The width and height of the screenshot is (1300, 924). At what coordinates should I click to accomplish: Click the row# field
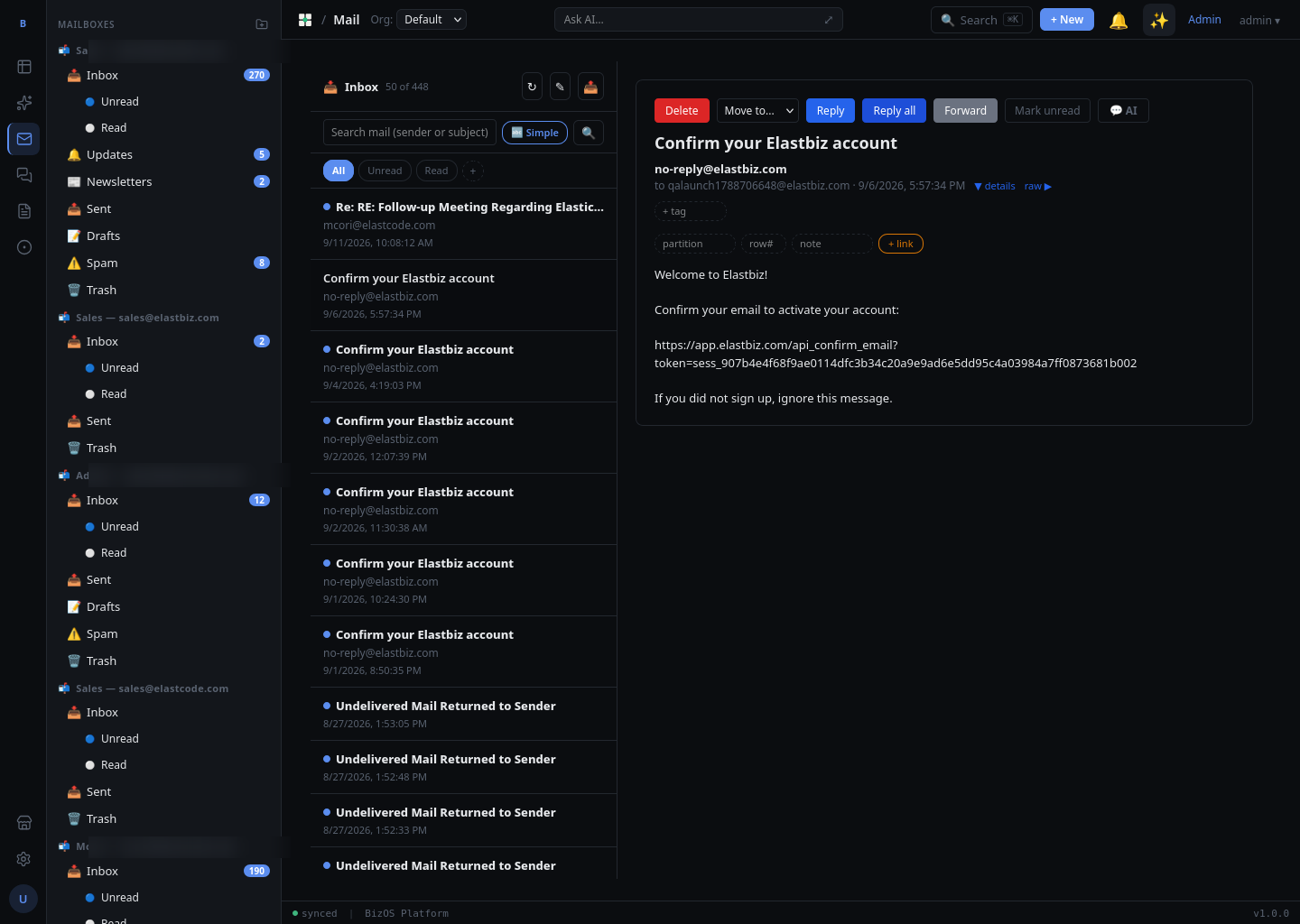[764, 244]
